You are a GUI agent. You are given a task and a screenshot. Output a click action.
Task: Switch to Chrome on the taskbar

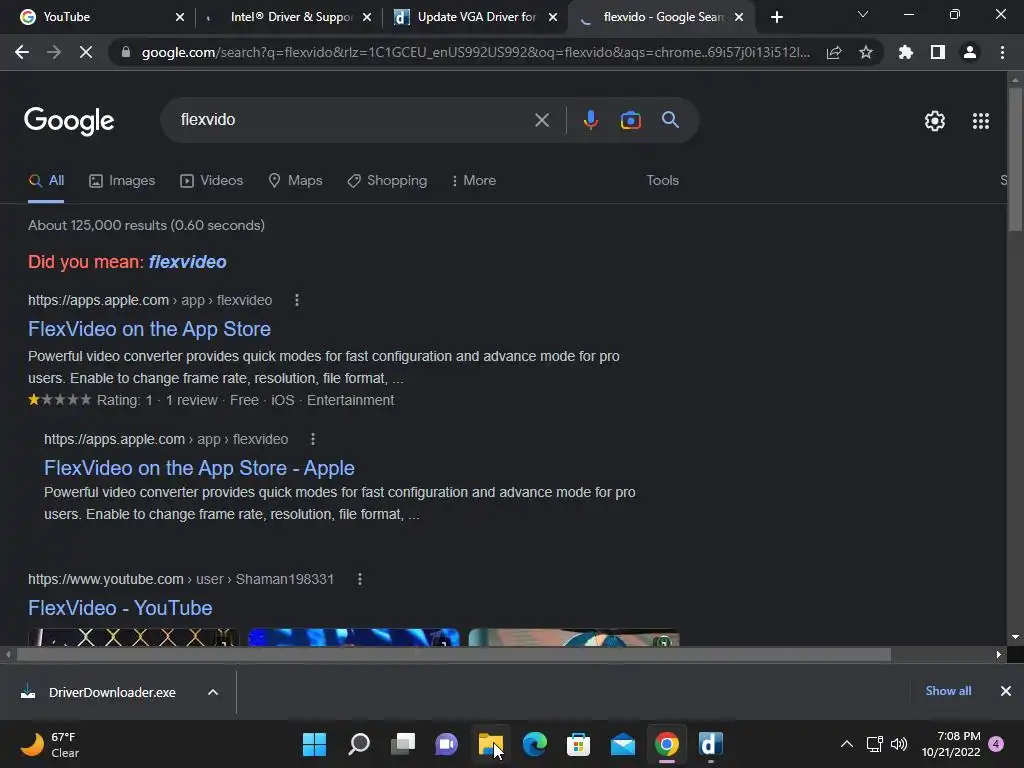(x=667, y=744)
